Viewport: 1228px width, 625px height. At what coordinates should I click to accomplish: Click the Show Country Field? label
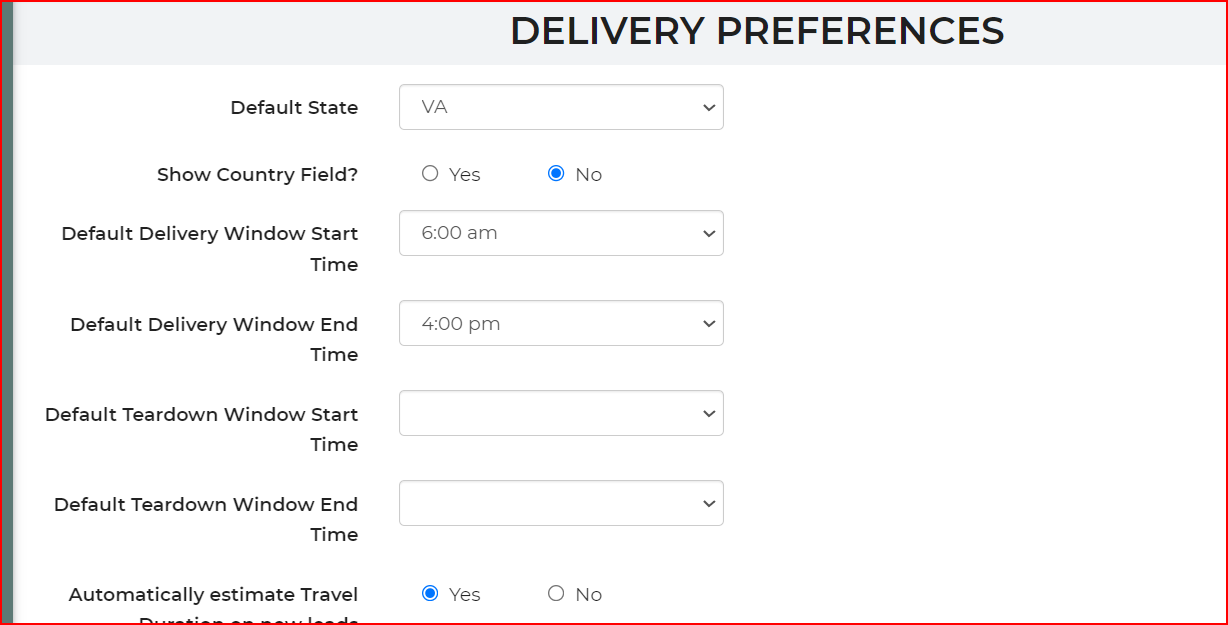257,175
